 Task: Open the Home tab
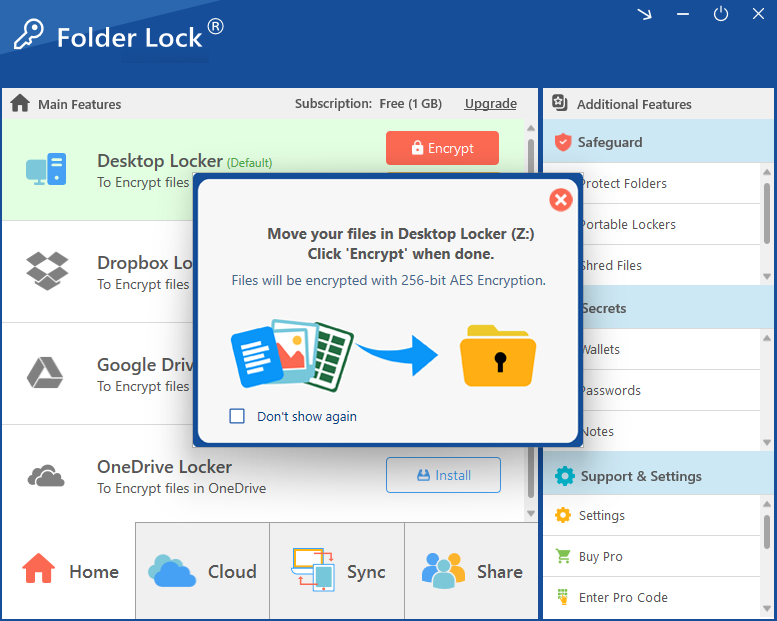click(x=69, y=570)
